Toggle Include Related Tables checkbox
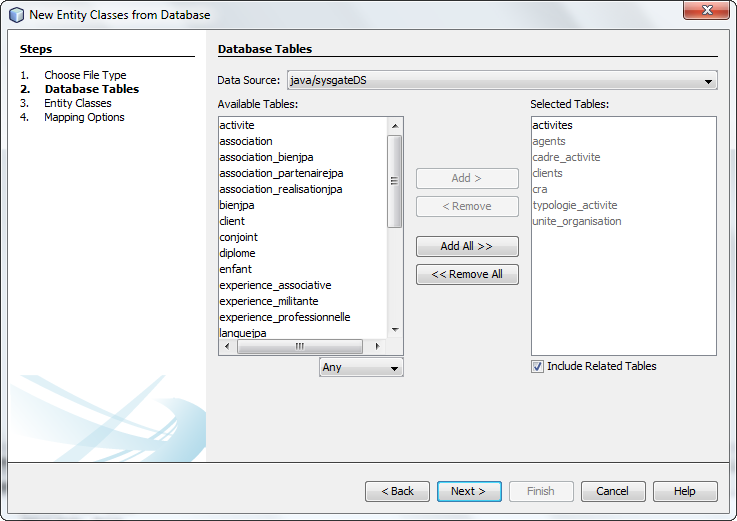 [537, 366]
